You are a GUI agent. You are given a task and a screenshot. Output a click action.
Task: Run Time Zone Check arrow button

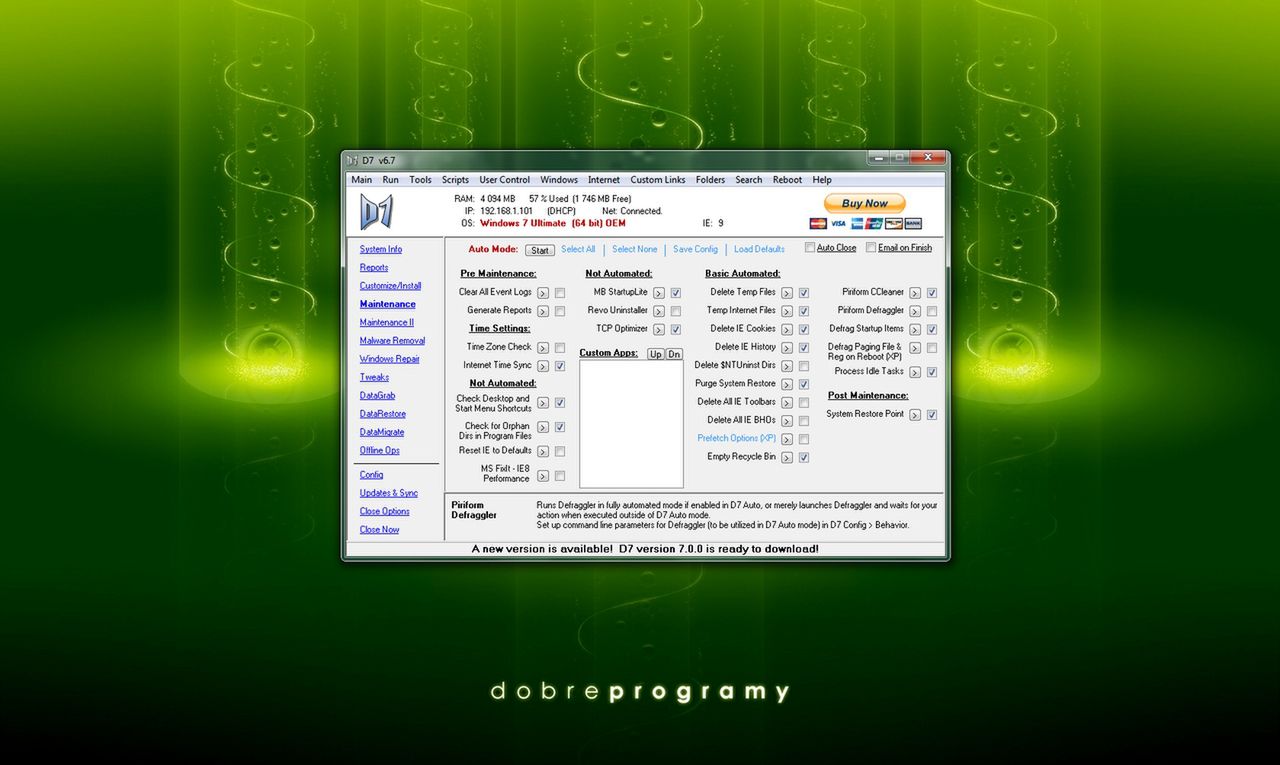pos(543,348)
